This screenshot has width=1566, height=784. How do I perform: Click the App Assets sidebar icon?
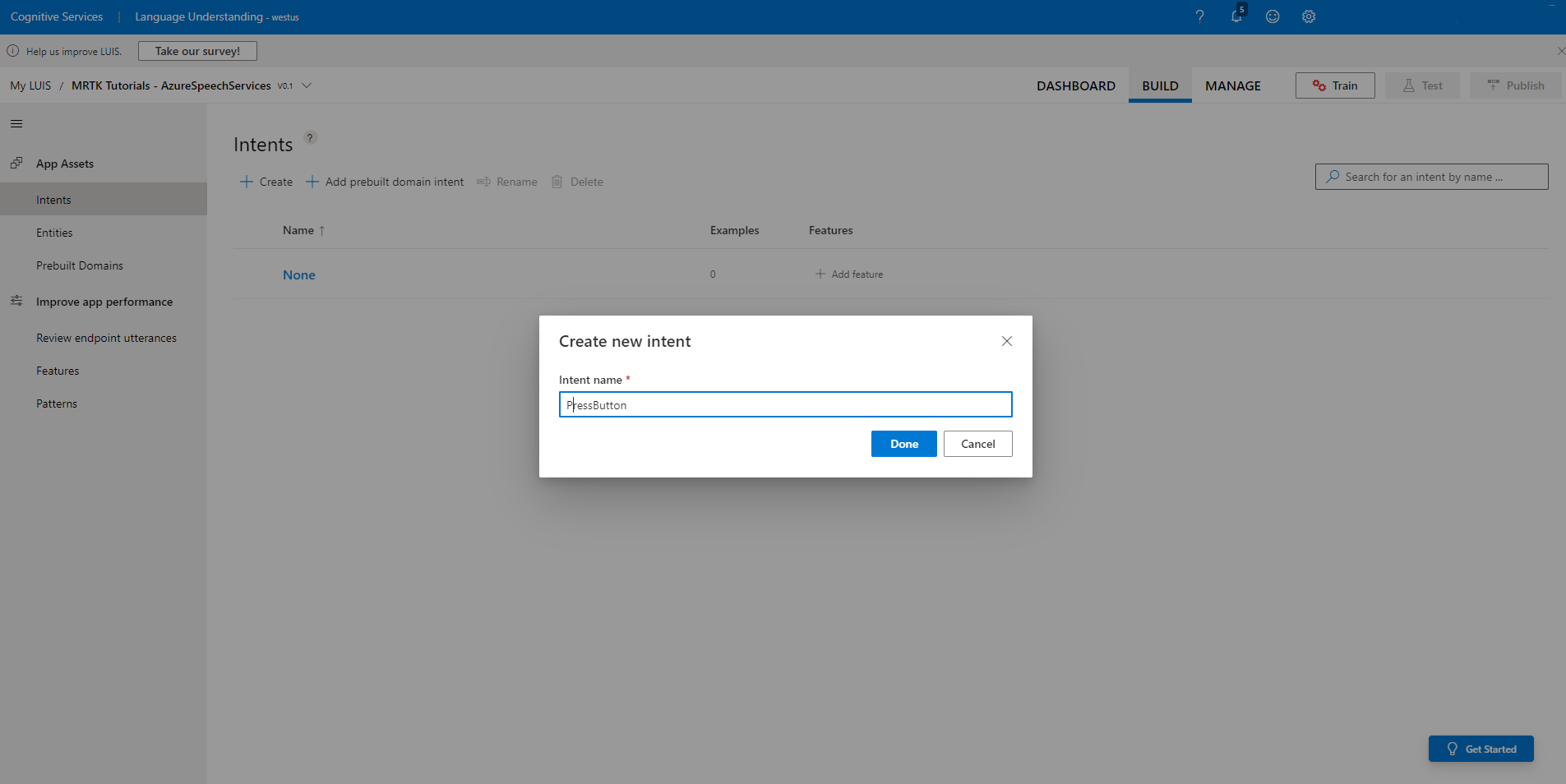click(x=16, y=163)
